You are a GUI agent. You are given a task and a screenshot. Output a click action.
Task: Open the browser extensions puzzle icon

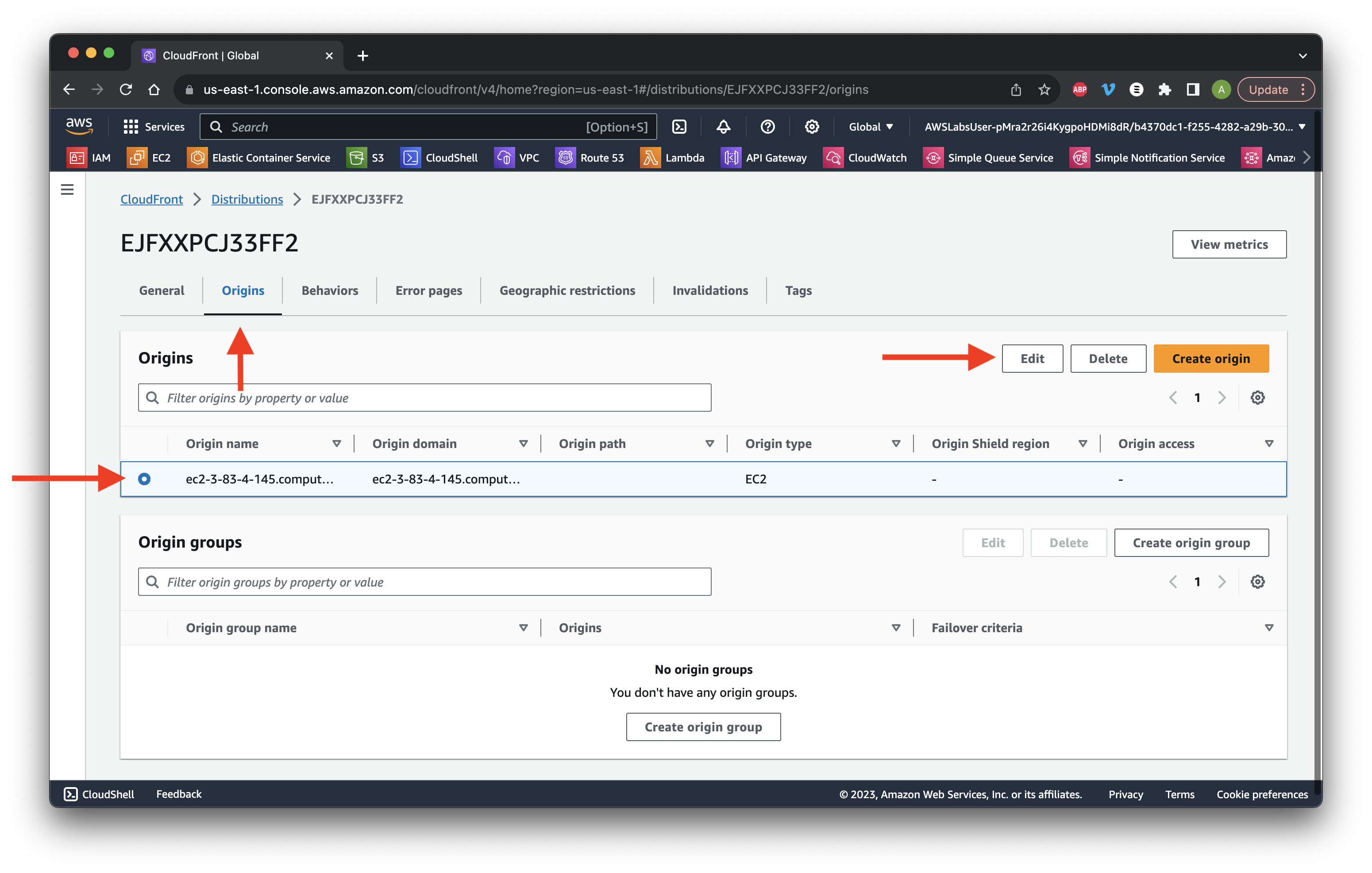tap(1164, 89)
